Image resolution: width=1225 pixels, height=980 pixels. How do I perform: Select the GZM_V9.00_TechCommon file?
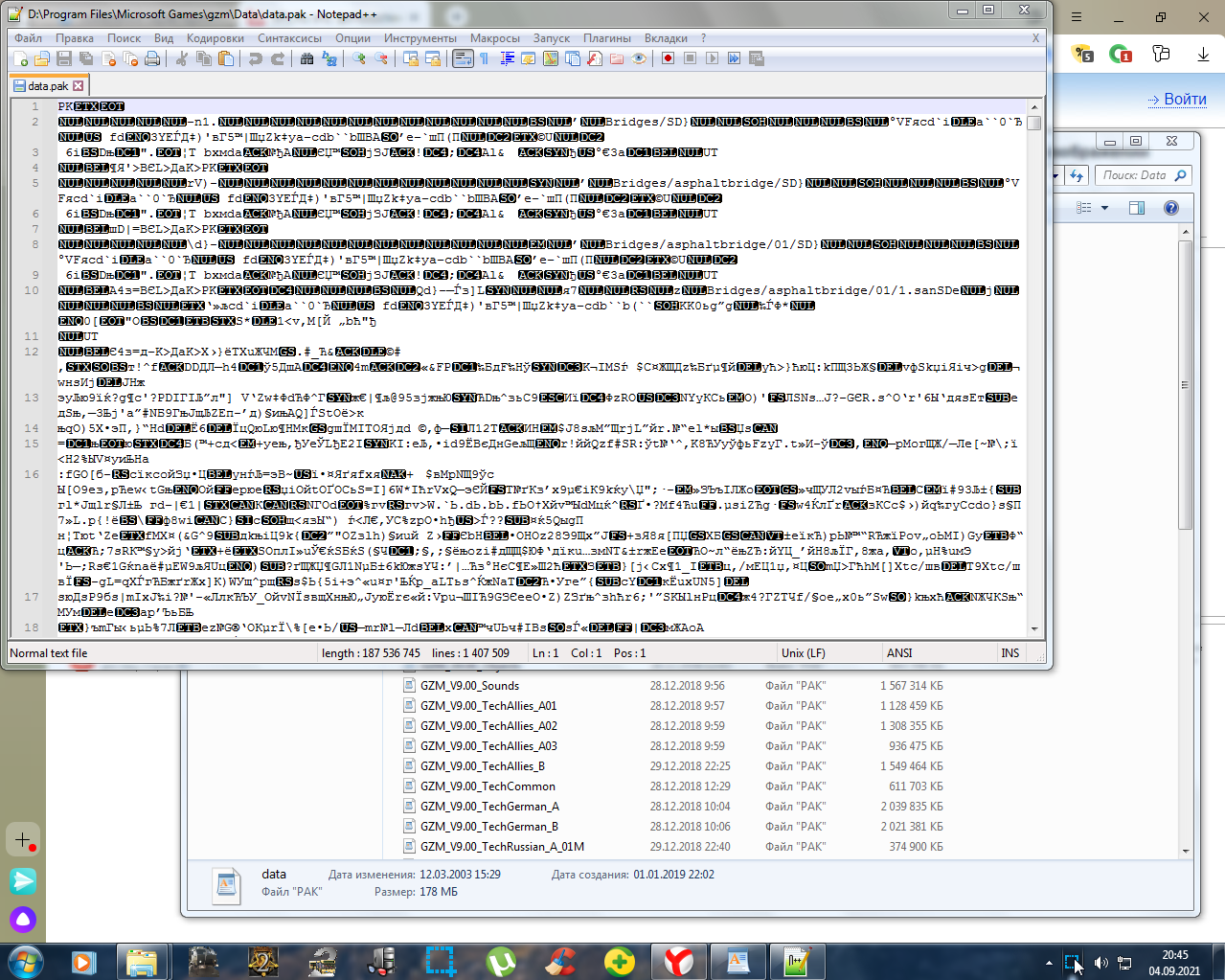[x=488, y=786]
